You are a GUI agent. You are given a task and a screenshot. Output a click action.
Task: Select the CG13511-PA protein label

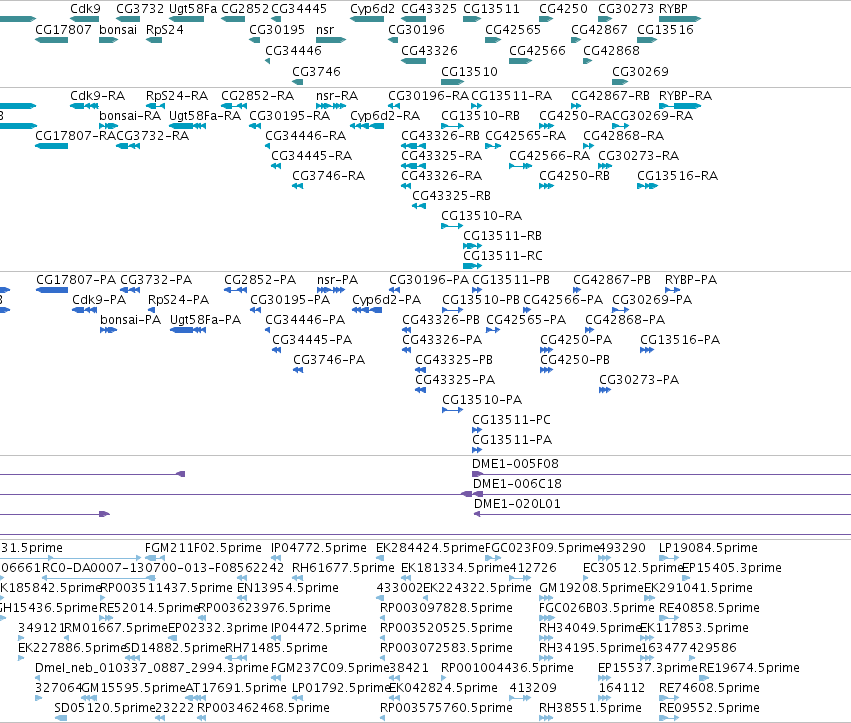[x=512, y=440]
